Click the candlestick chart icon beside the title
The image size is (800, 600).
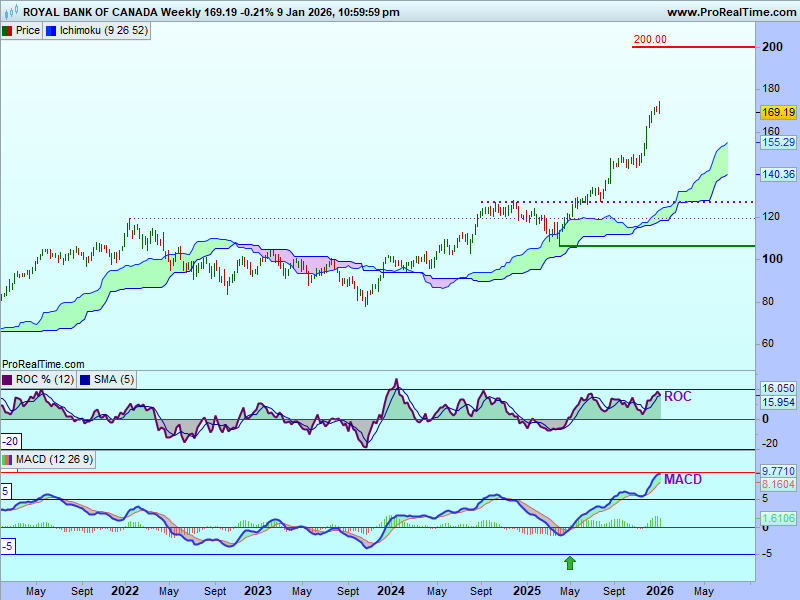click(x=10, y=12)
